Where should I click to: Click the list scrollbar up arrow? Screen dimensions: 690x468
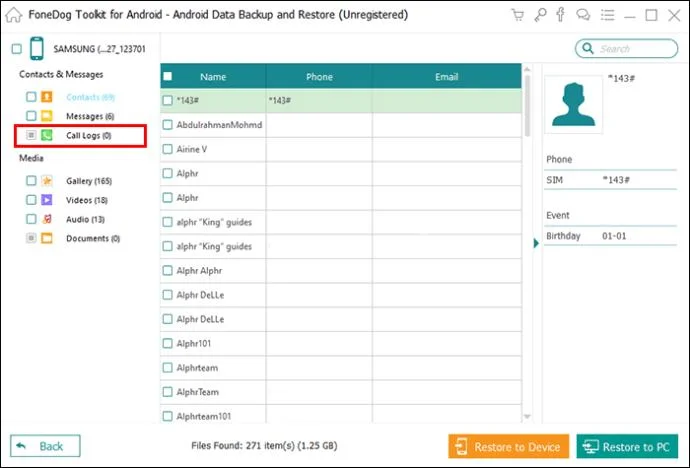click(x=527, y=69)
